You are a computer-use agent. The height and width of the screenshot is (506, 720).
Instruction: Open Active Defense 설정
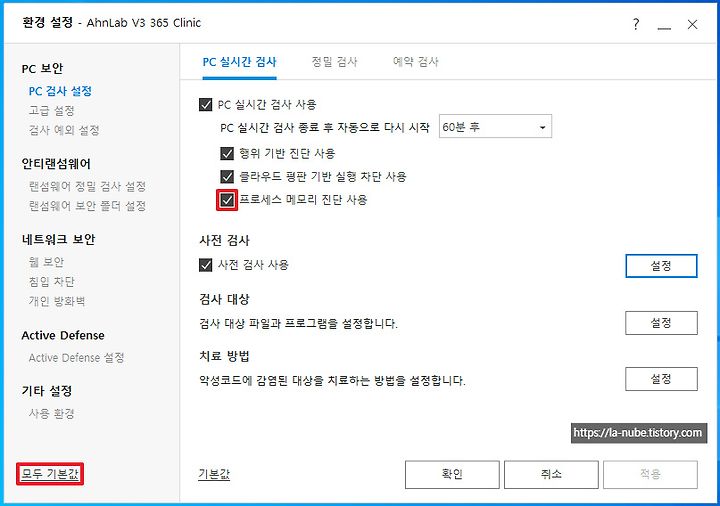tap(76, 358)
